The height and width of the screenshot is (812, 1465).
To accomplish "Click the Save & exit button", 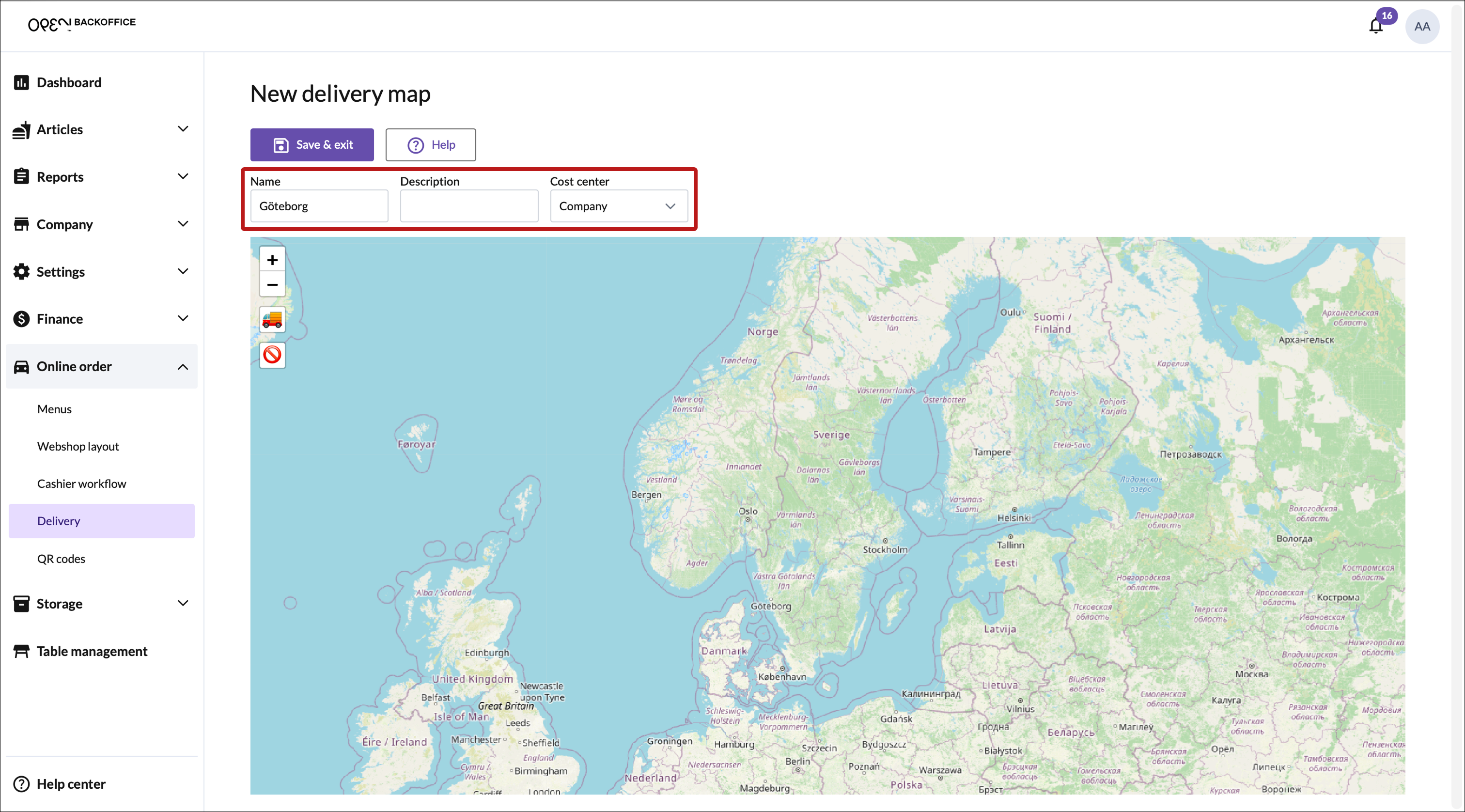I will point(312,144).
